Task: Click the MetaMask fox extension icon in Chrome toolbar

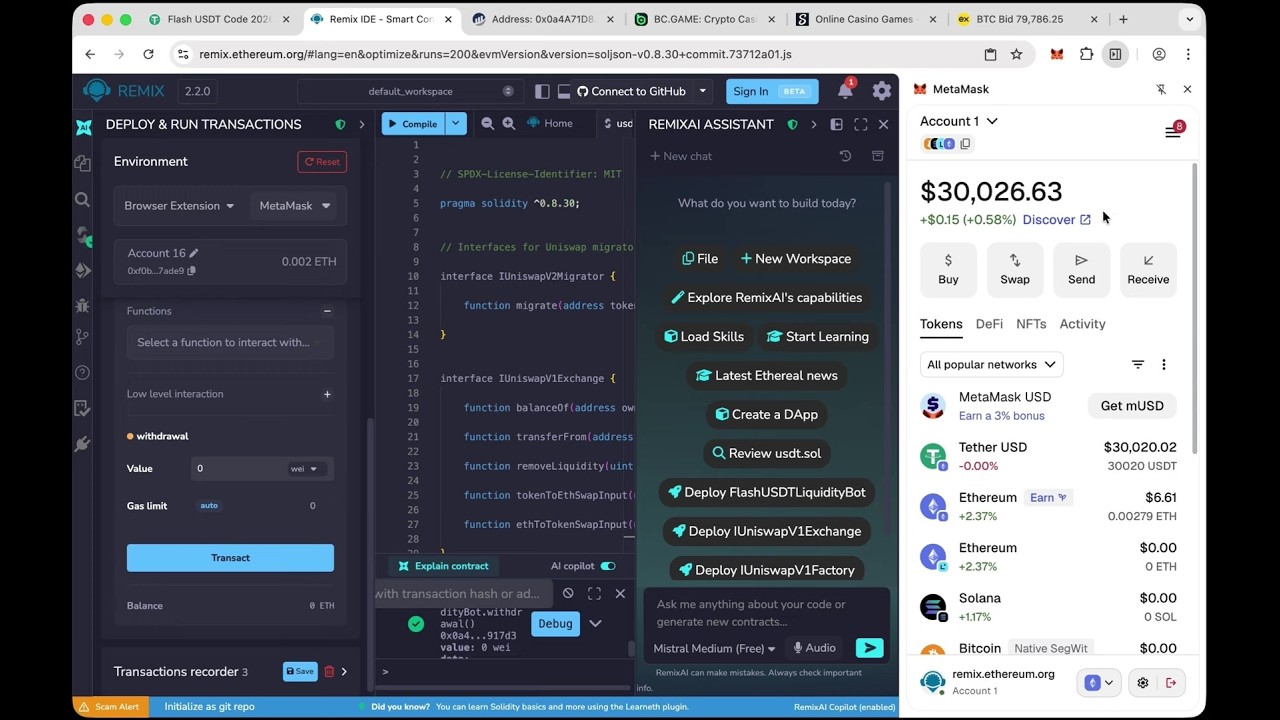Action: click(1057, 54)
